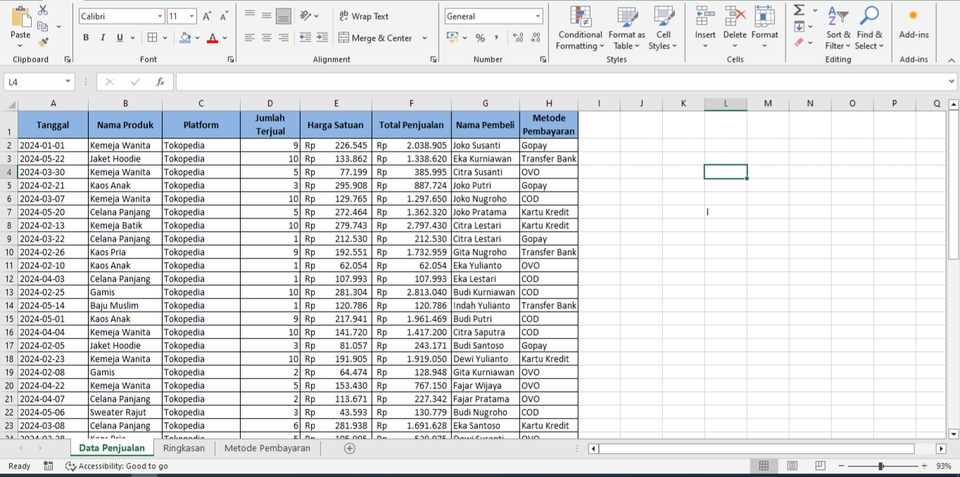The image size is (960, 477).
Task: Click the Delete cells button
Action: point(735,28)
